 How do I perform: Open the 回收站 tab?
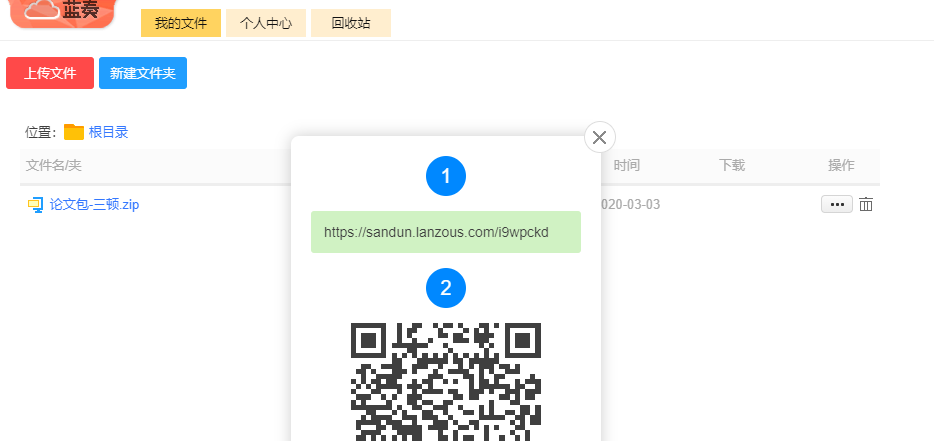351,23
